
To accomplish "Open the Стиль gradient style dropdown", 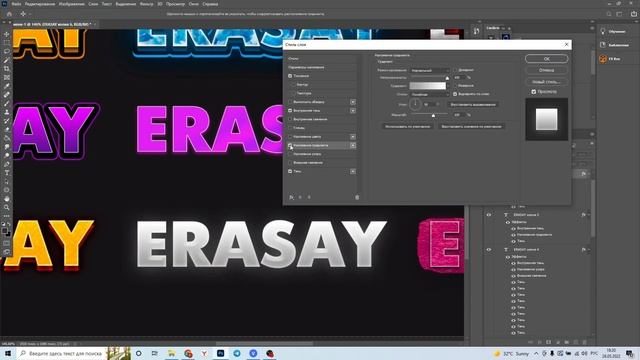I will pyautogui.click(x=430, y=94).
